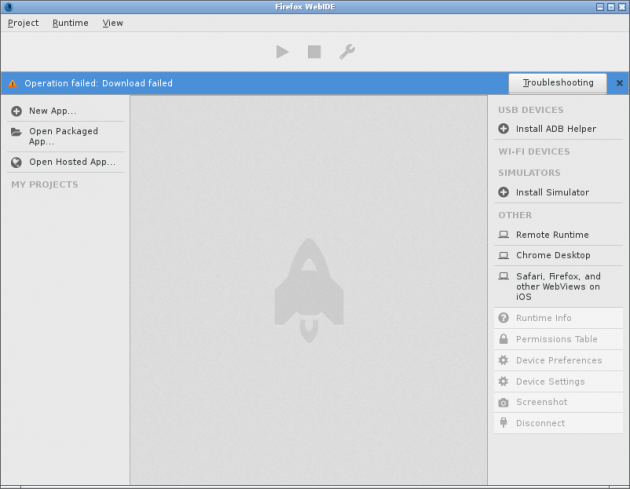Click the plus icon beside Install ADB Helper
630x489 pixels.
coord(503,129)
